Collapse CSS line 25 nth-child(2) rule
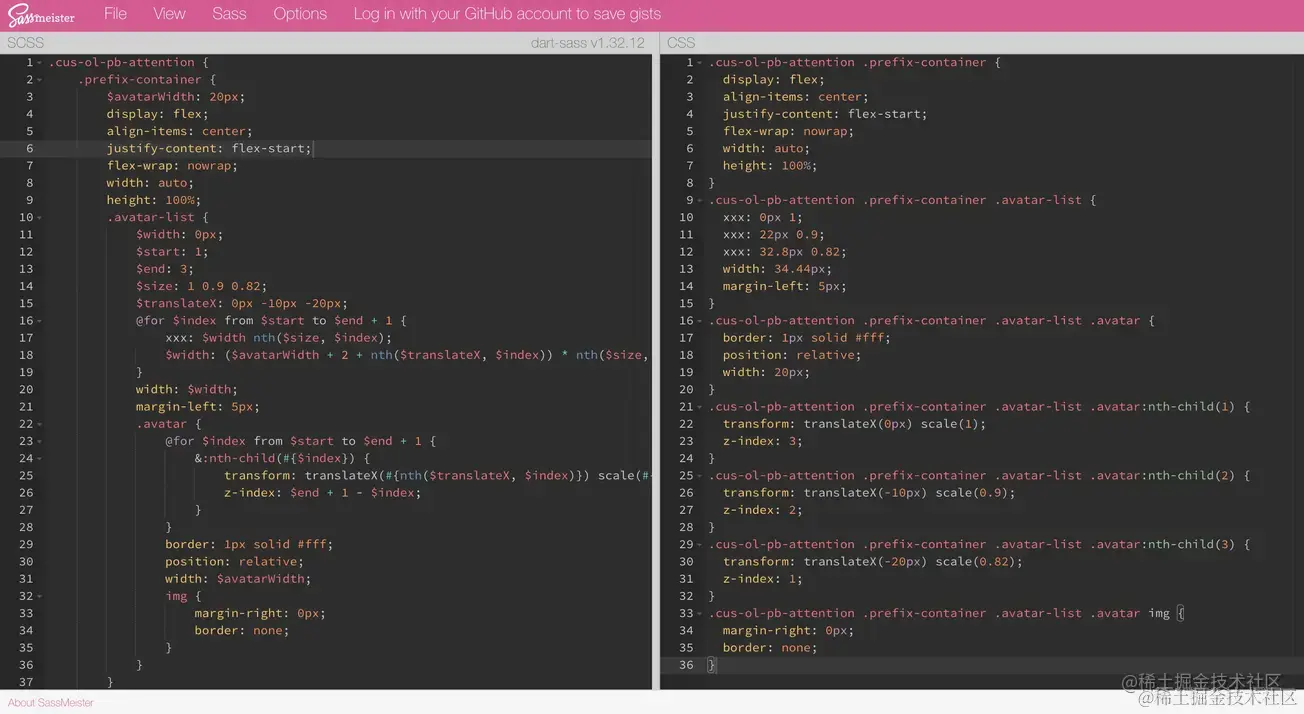 pyautogui.click(x=700, y=476)
